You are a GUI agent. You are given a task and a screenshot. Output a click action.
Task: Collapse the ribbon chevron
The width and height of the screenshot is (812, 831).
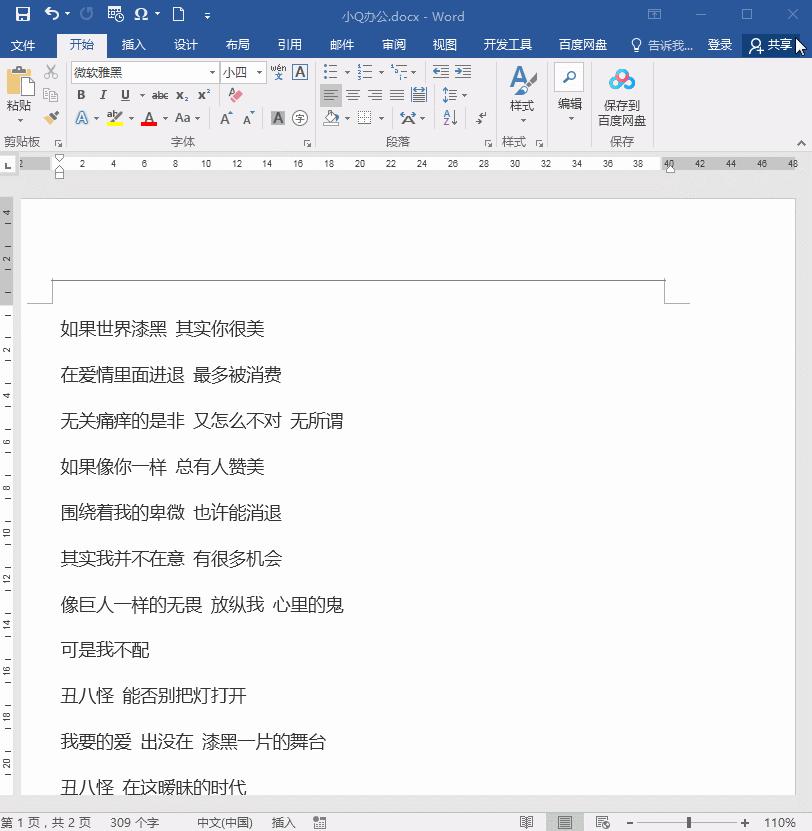coord(801,143)
